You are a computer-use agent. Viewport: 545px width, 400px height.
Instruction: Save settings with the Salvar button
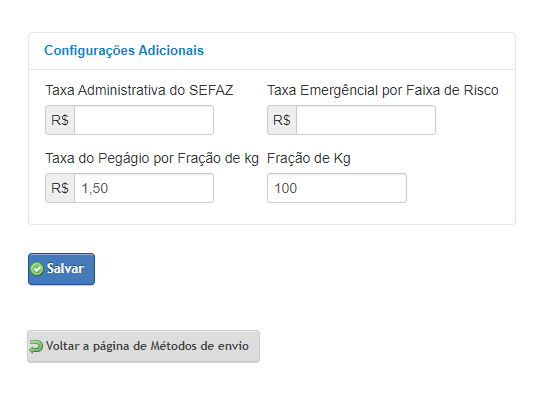coord(61,269)
